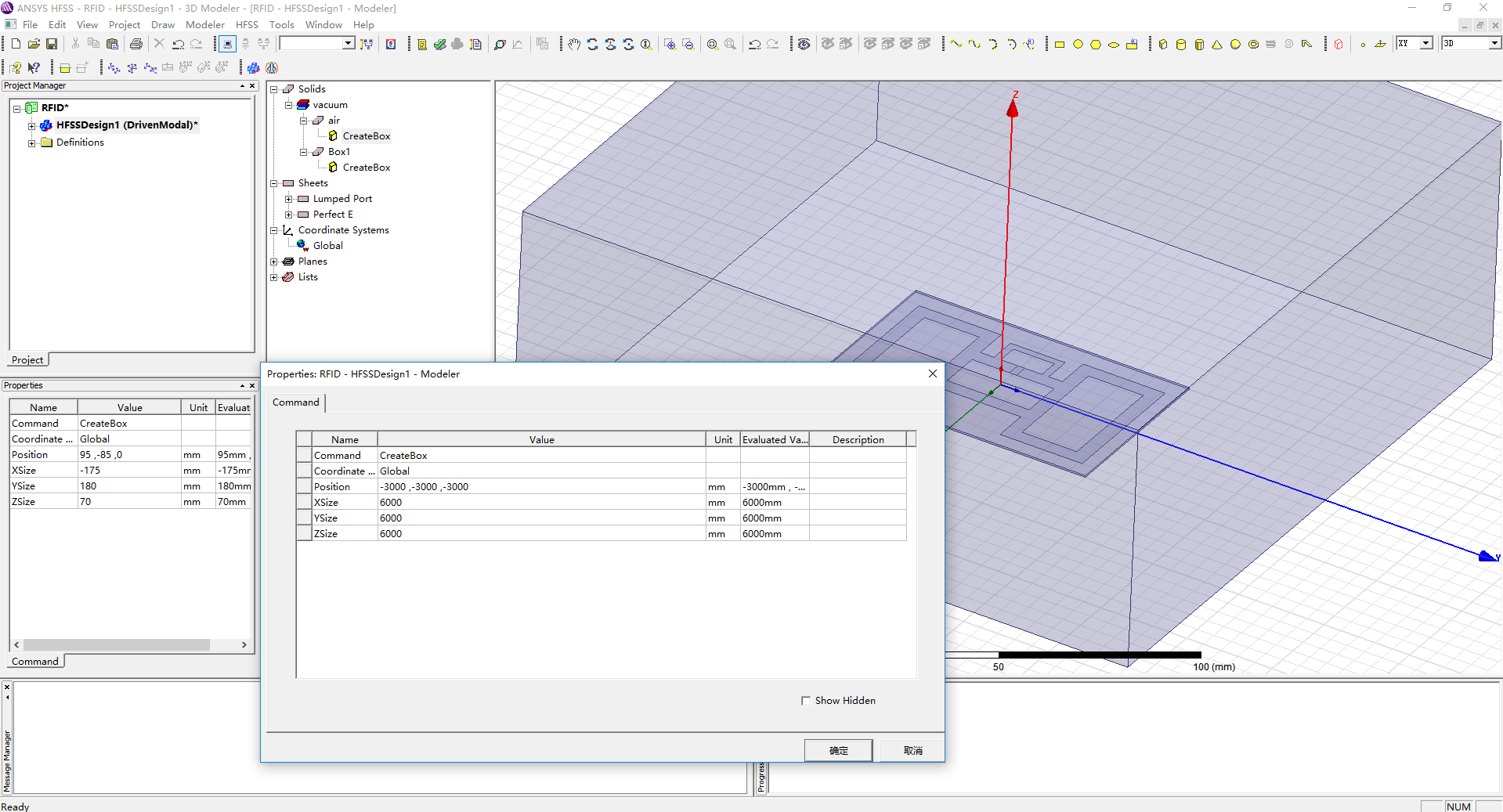Click the Print icon in toolbar
Image resolution: width=1503 pixels, height=812 pixels.
pos(136,44)
